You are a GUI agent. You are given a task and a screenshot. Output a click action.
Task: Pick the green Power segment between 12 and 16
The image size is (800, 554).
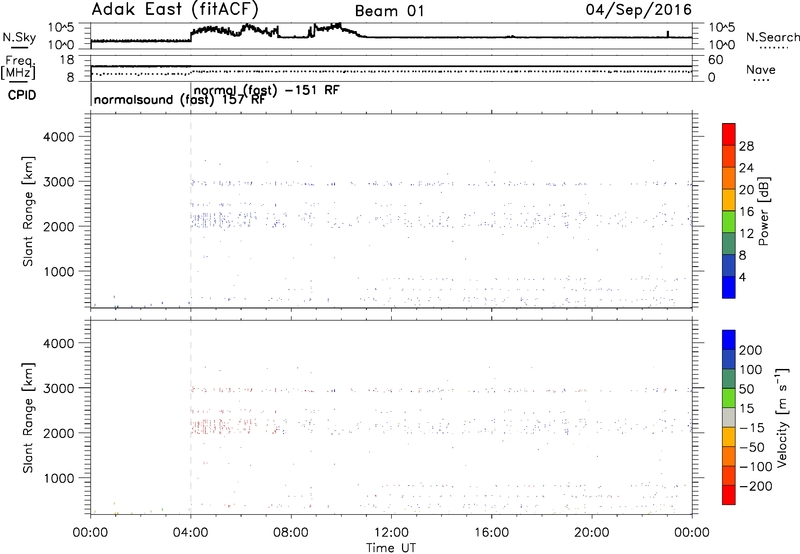click(729, 222)
